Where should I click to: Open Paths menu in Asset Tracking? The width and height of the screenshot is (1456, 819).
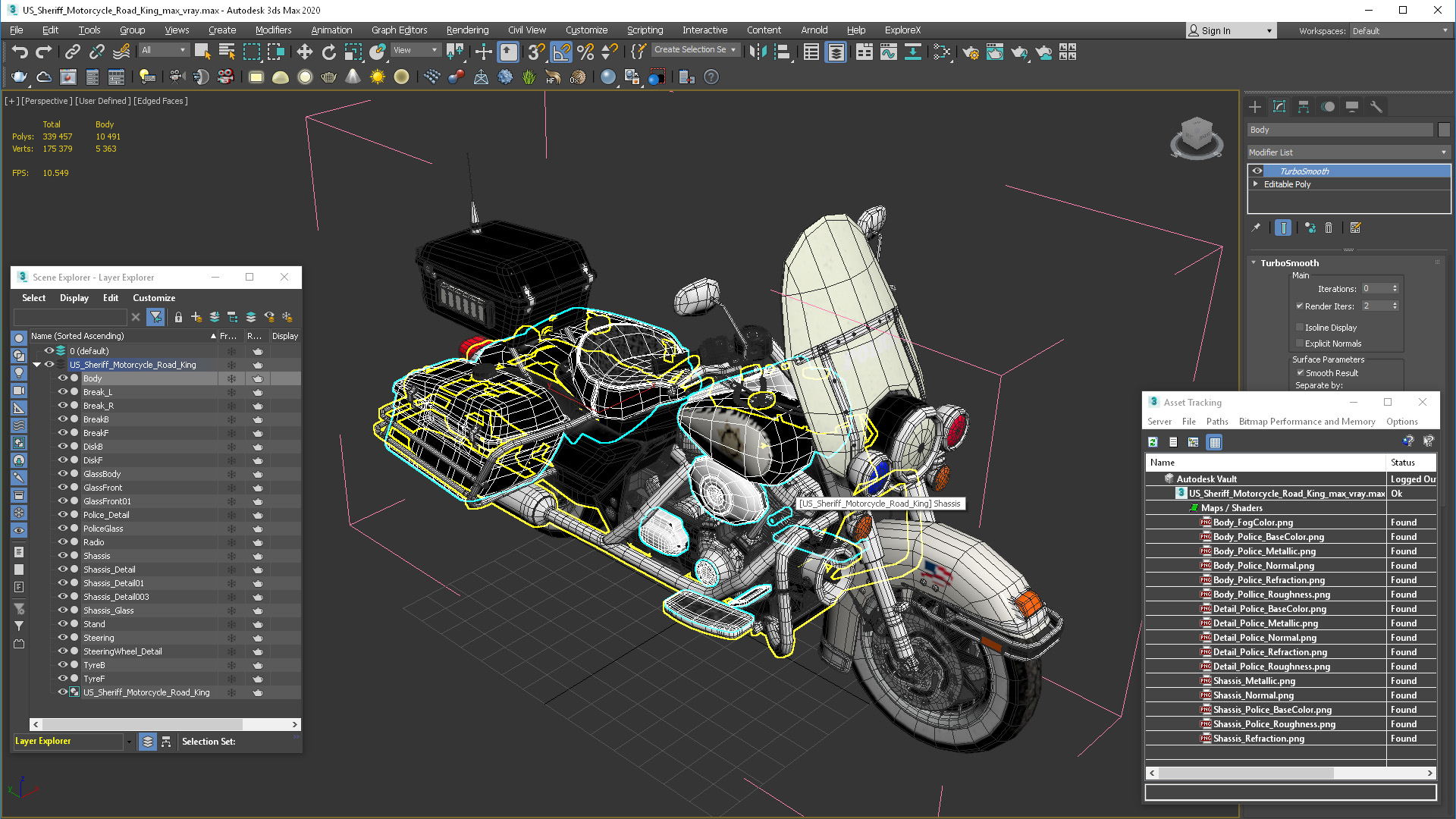(1217, 422)
